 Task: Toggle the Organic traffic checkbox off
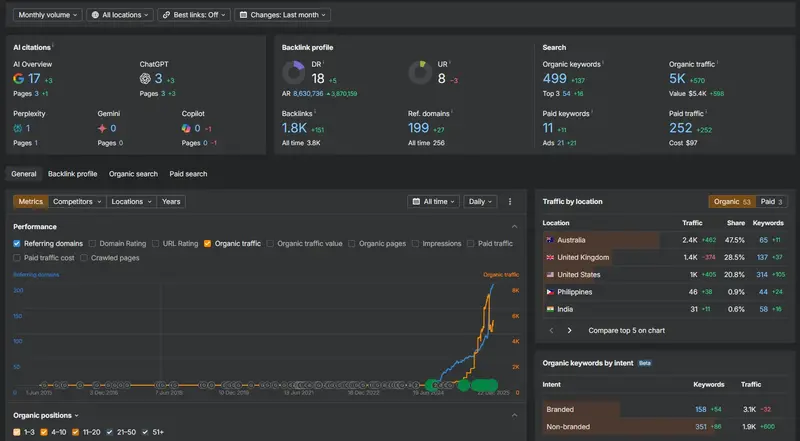(x=207, y=243)
